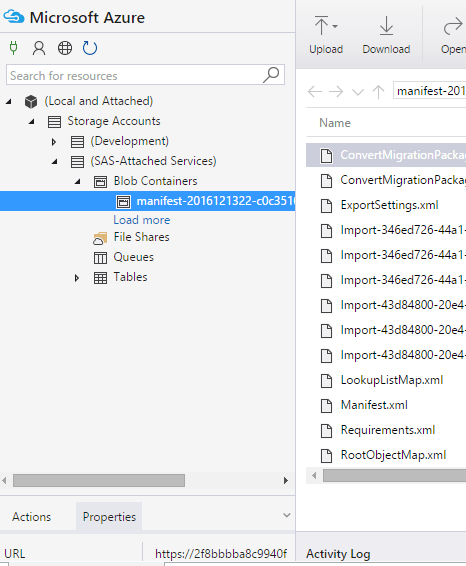Screen dimensions: 466x566
Task: Navigate back with the left arrow
Action: pos(315,91)
